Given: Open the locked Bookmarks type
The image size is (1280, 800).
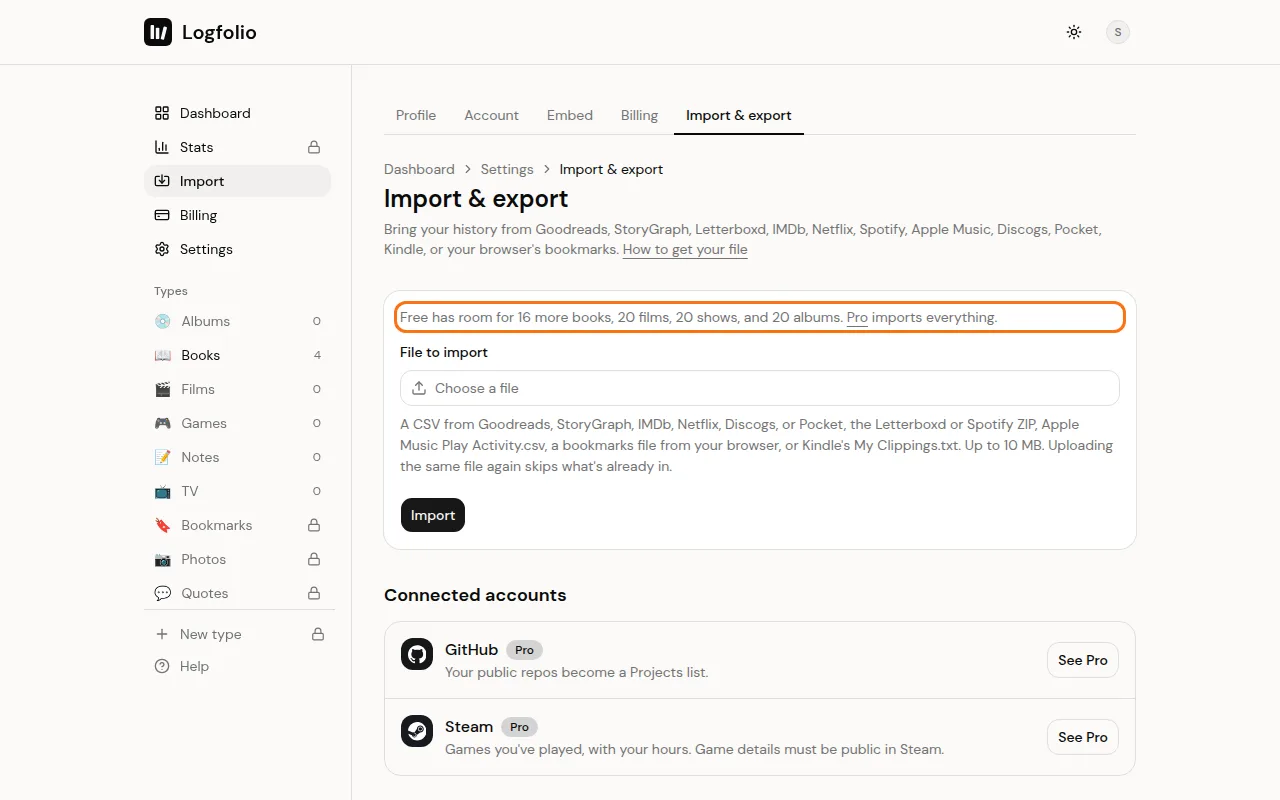Looking at the screenshot, I should 237,525.
